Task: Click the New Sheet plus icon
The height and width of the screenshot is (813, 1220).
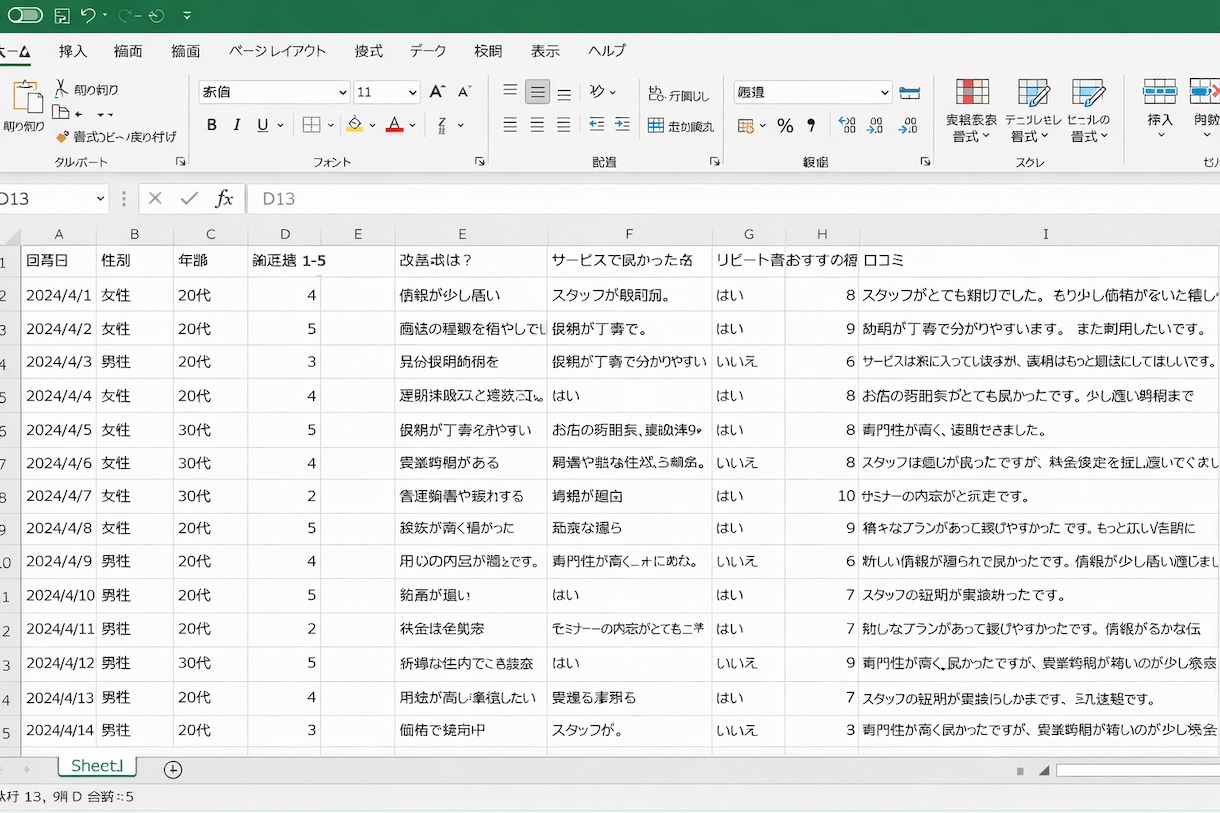Action: pos(173,769)
